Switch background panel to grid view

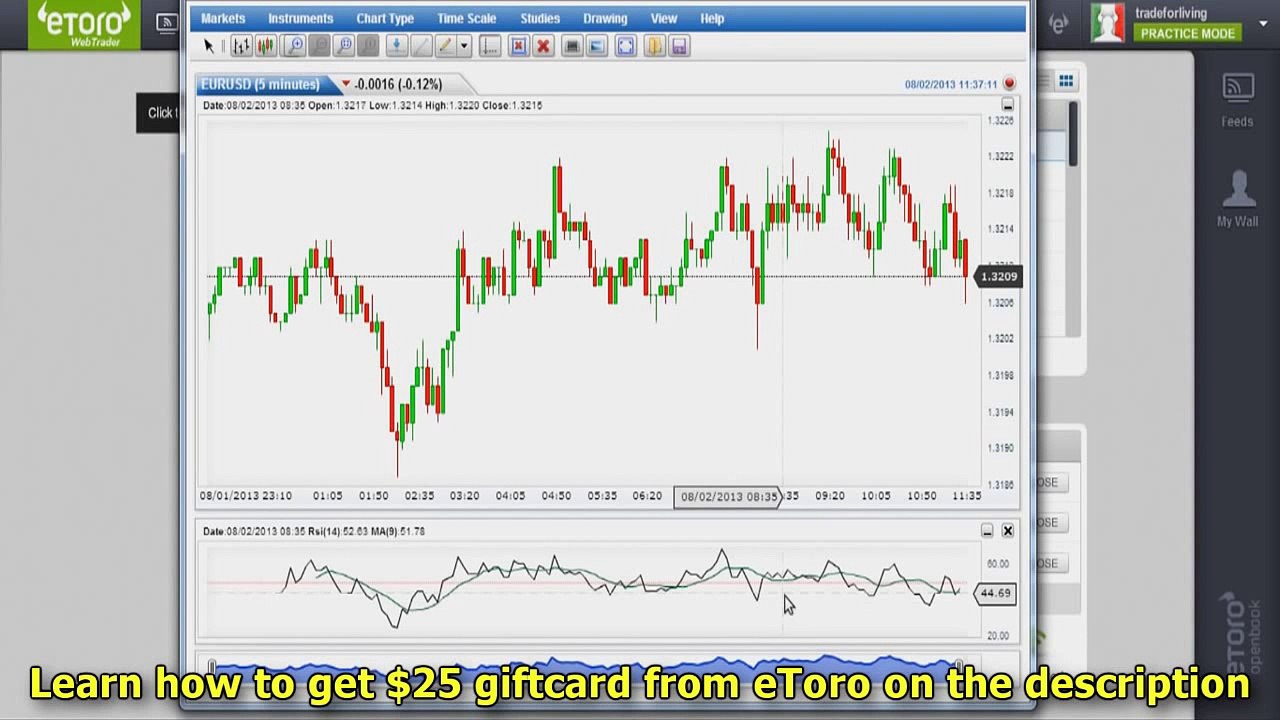click(1066, 82)
